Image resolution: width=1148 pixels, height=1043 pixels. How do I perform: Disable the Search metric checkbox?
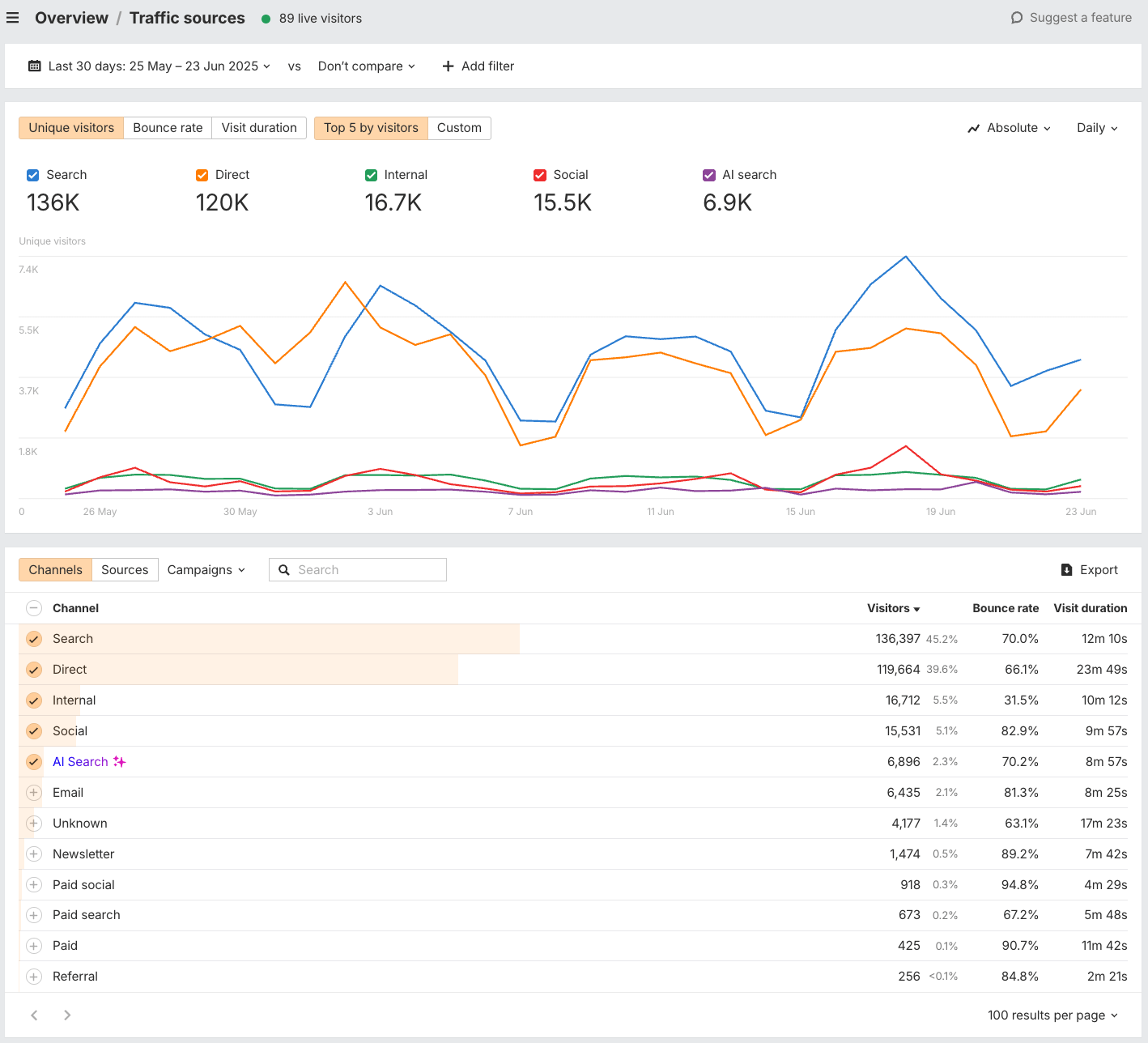(32, 175)
